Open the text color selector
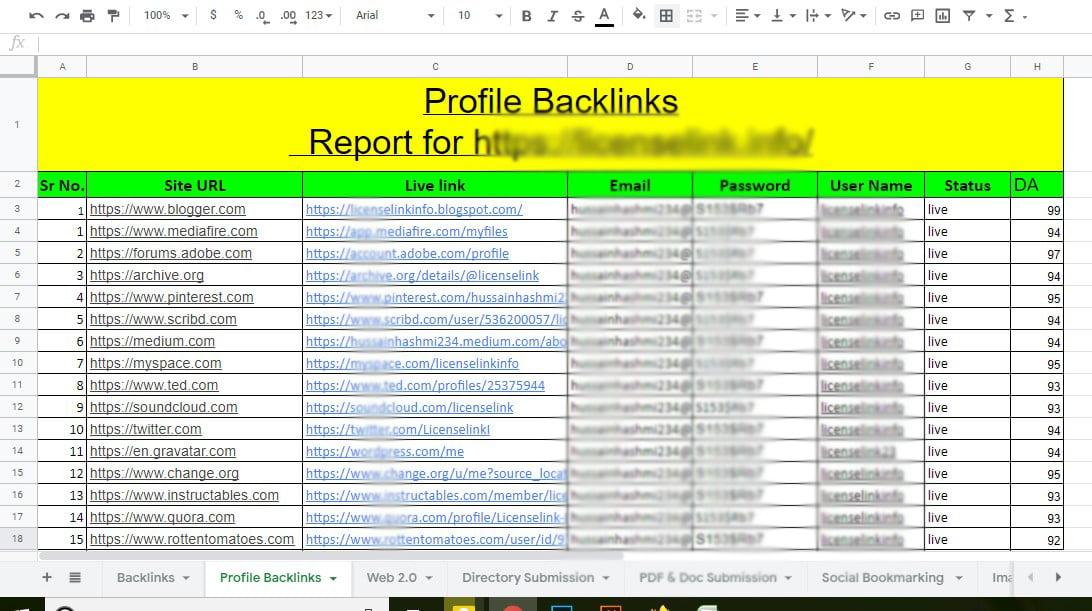Viewport: 1092px width, 611px height. [x=601, y=16]
